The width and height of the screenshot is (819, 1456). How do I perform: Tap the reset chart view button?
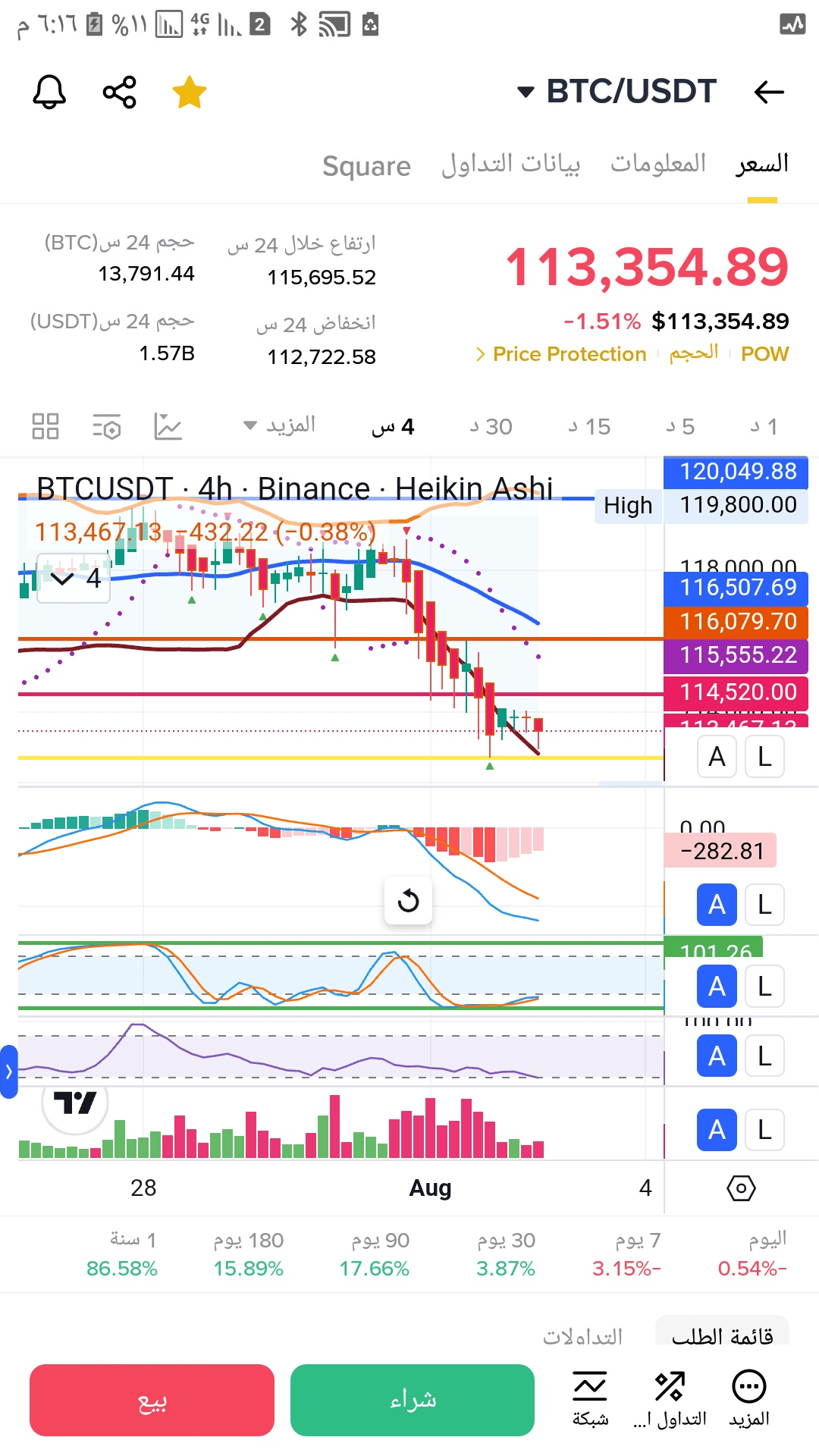click(x=408, y=901)
